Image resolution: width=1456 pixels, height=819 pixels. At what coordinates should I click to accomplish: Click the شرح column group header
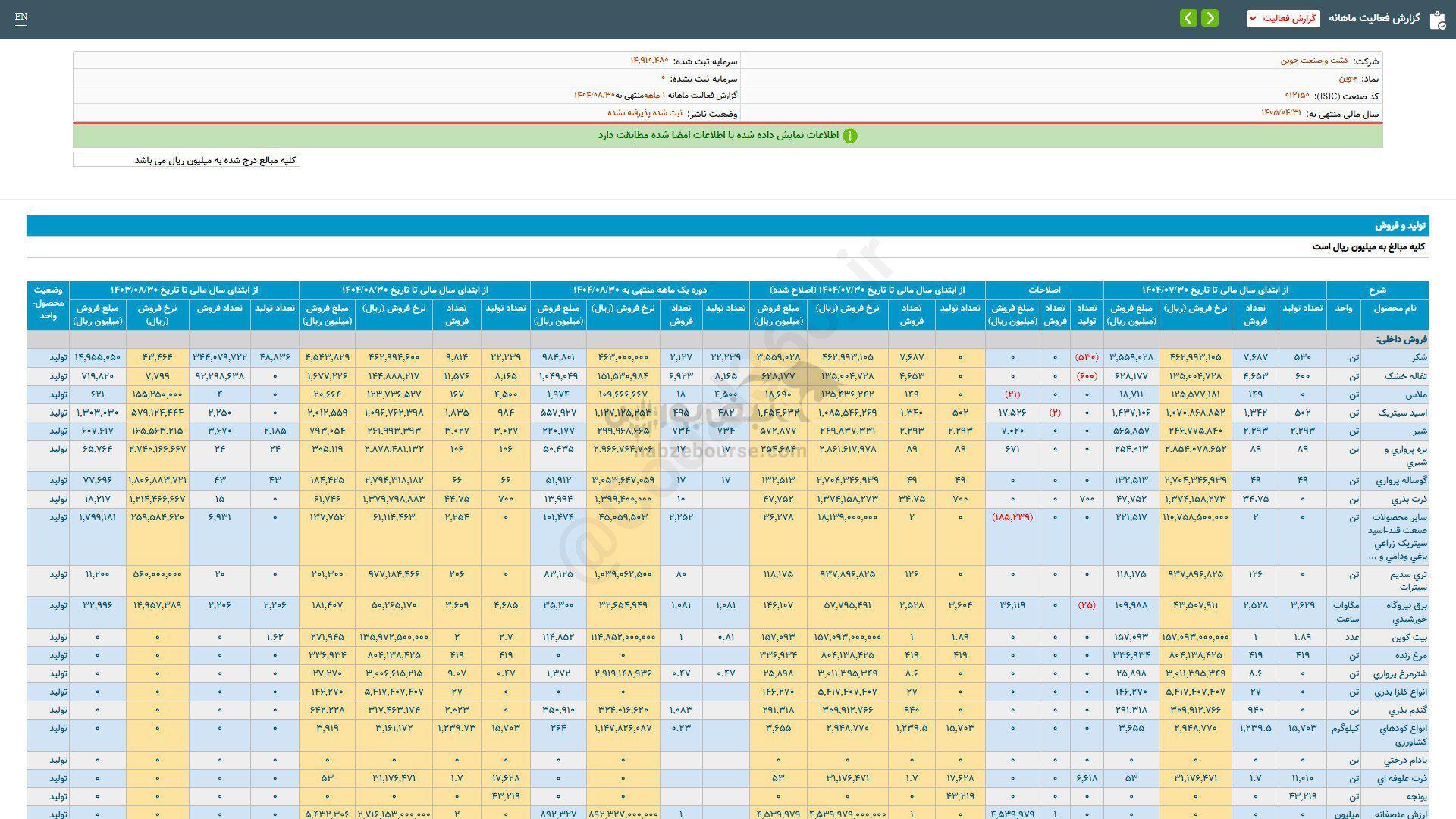pyautogui.click(x=1377, y=290)
